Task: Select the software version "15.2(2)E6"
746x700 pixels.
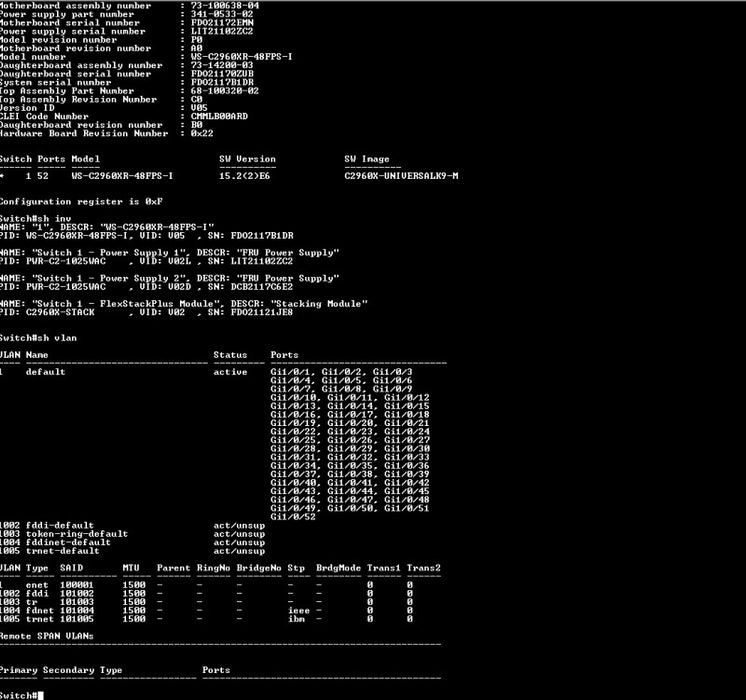Action: [244, 176]
